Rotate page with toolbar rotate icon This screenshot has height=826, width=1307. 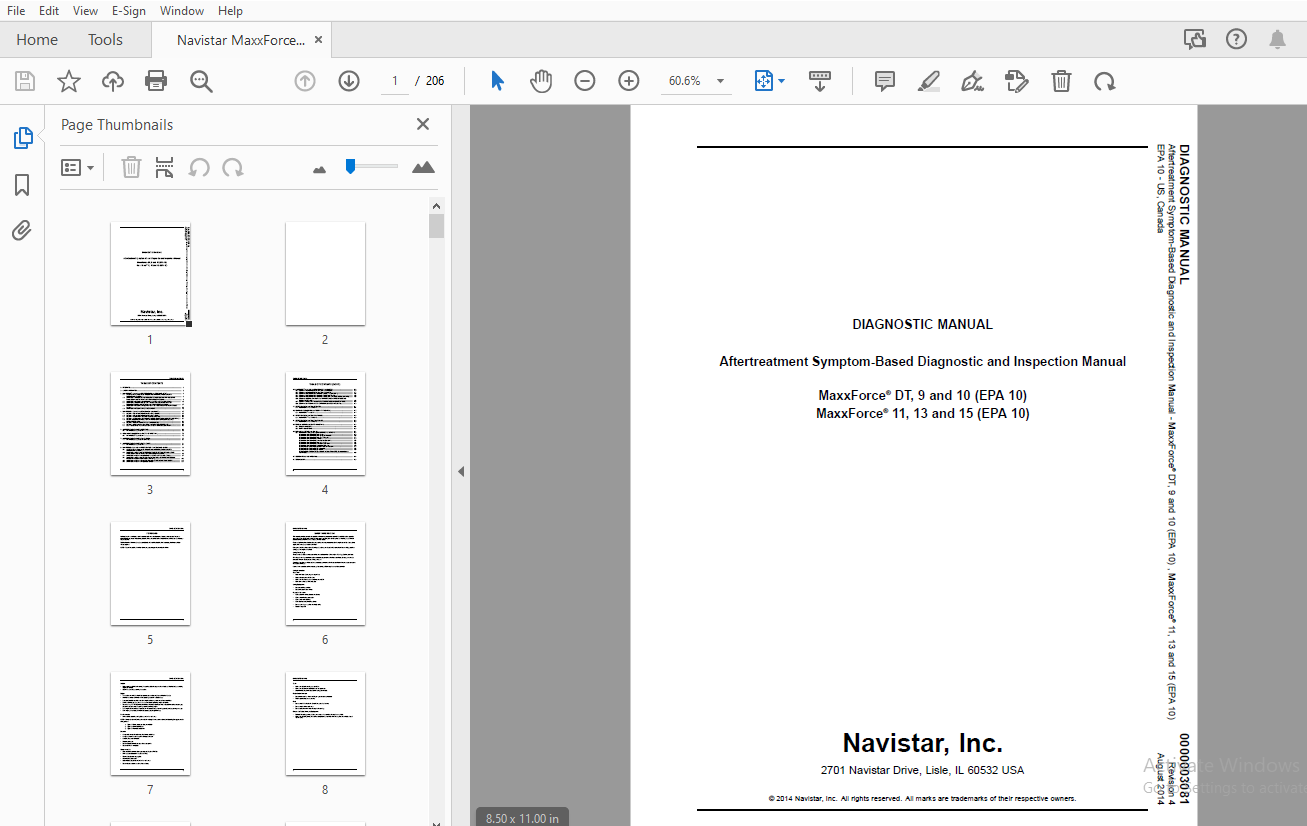click(1105, 81)
